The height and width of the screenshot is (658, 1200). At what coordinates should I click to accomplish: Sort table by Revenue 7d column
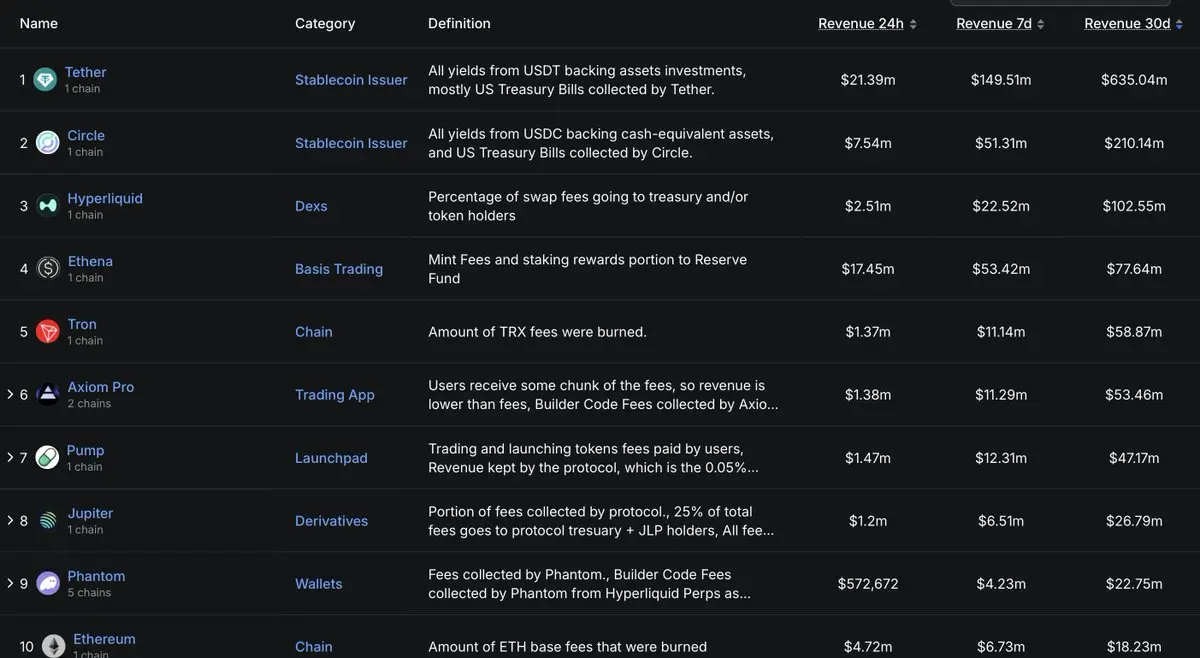pos(1000,24)
